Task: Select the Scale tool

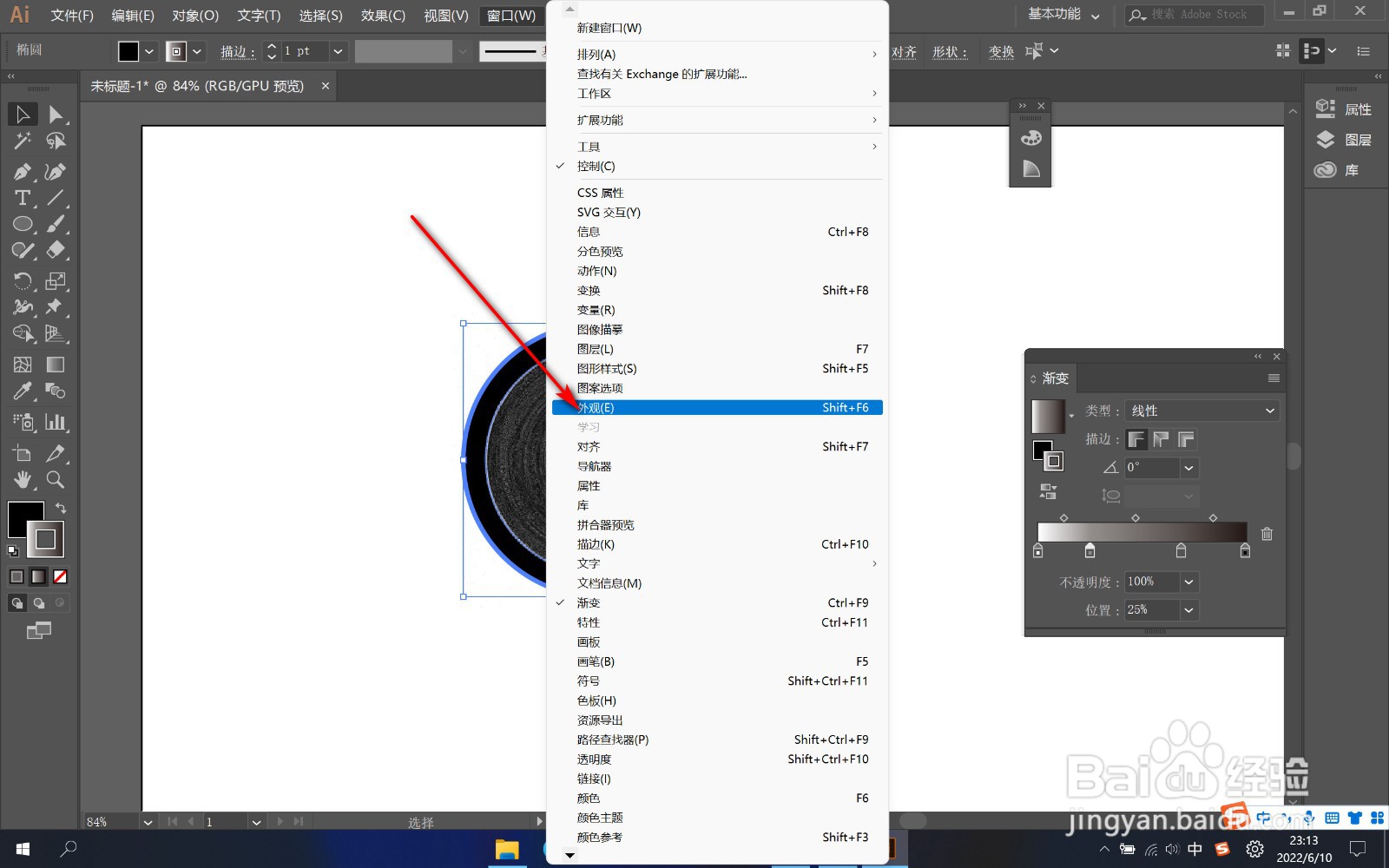Action: [56, 281]
